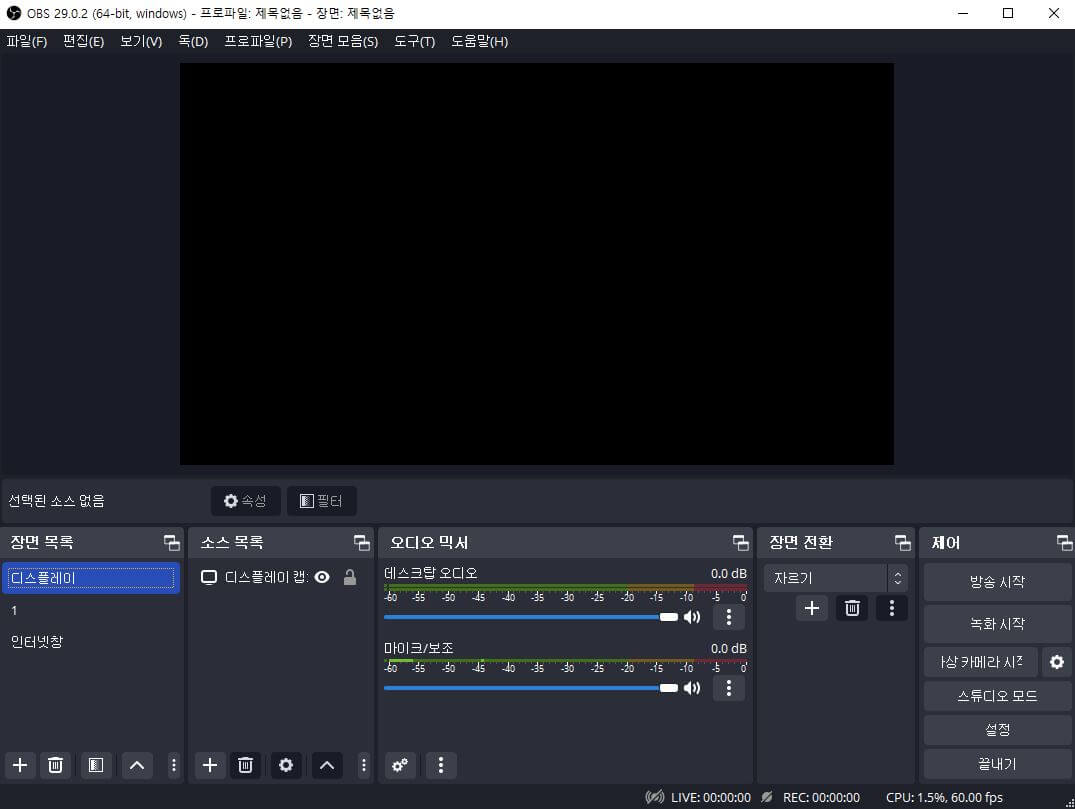
Task: Open 데스크탑 오디오 options dots menu
Action: click(729, 617)
